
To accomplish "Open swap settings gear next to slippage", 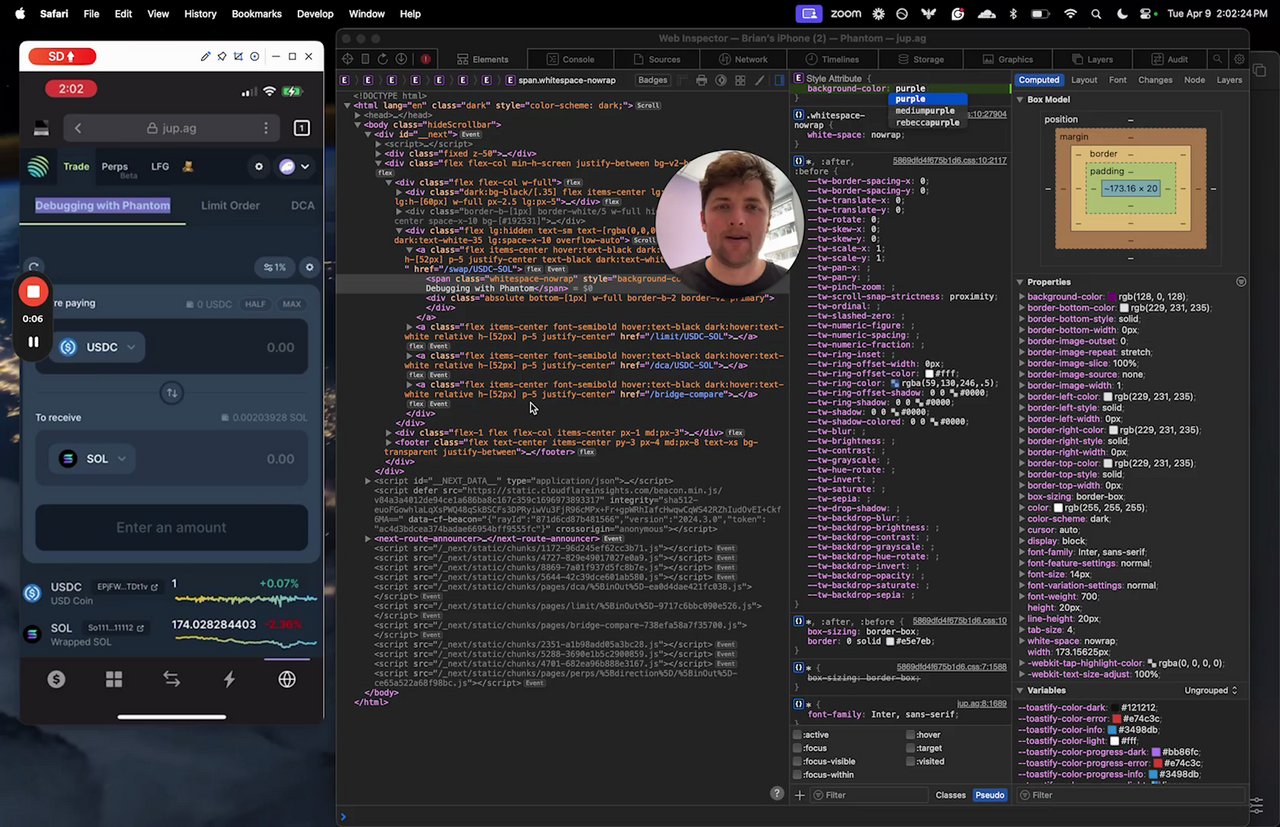I will tap(309, 267).
